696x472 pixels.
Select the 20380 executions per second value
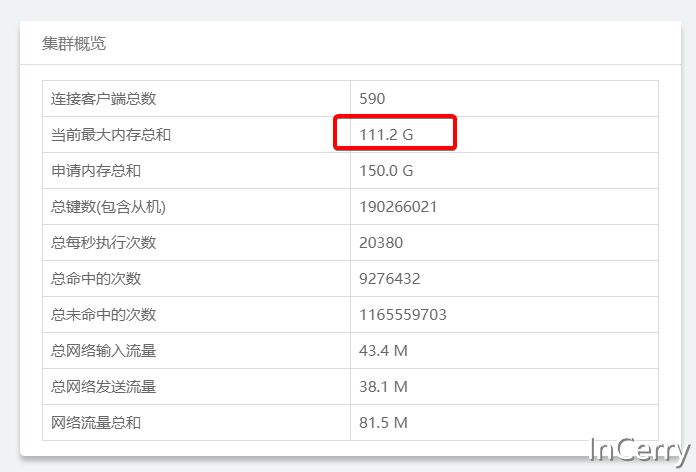point(380,243)
